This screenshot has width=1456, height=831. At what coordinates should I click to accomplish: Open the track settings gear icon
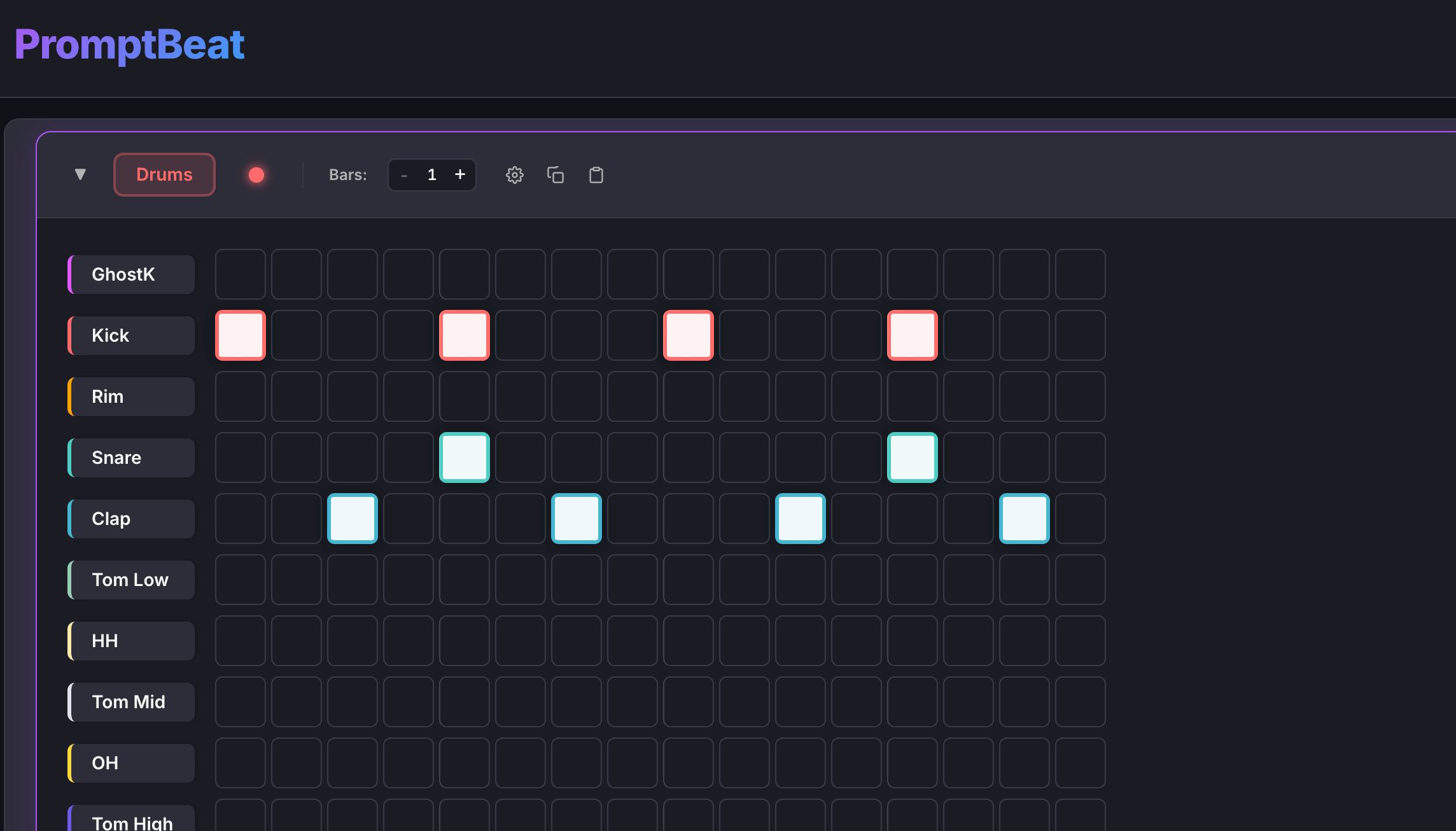coord(514,175)
